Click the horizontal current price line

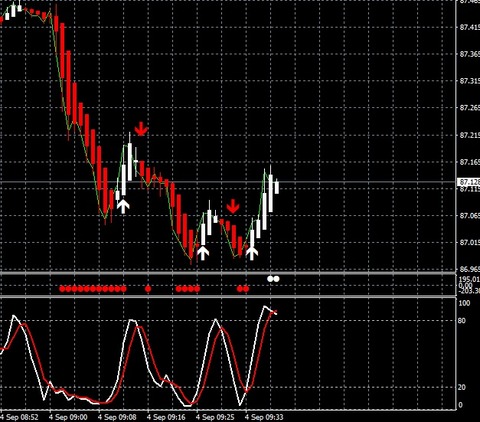tap(228, 182)
